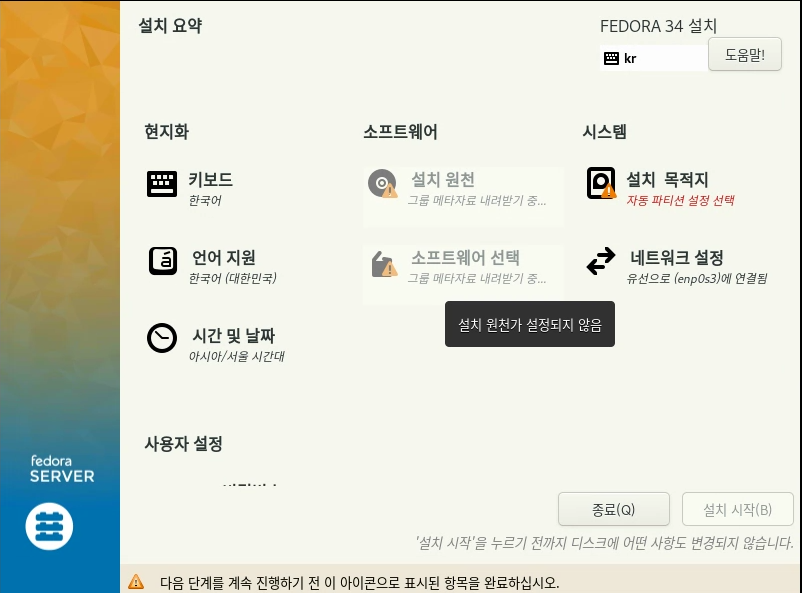Click the kr keyboard layout indicator field
Screen dimensions: 802x593
pos(654,58)
